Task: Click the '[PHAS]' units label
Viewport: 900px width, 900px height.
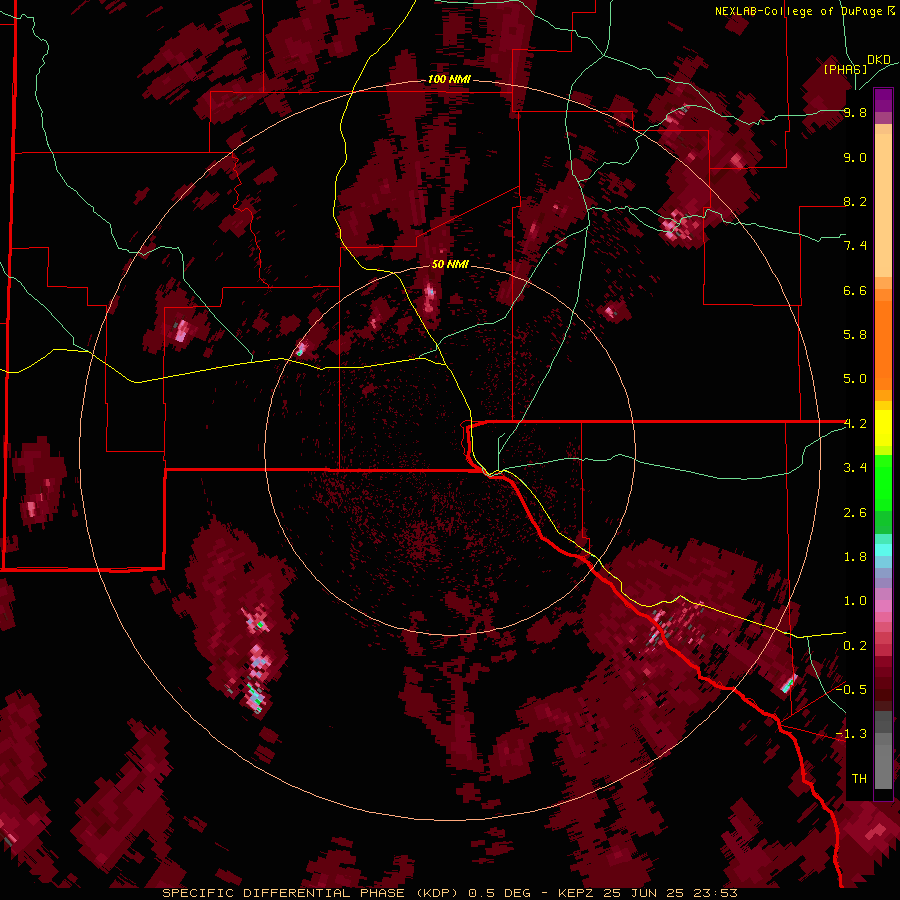Action: [845, 69]
